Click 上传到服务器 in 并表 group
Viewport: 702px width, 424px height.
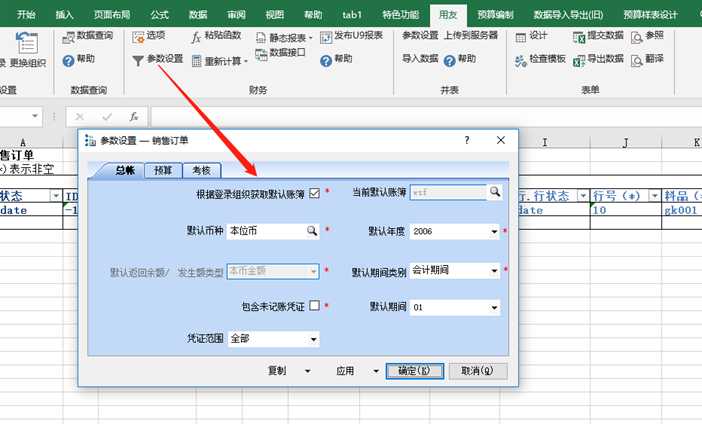click(471, 35)
